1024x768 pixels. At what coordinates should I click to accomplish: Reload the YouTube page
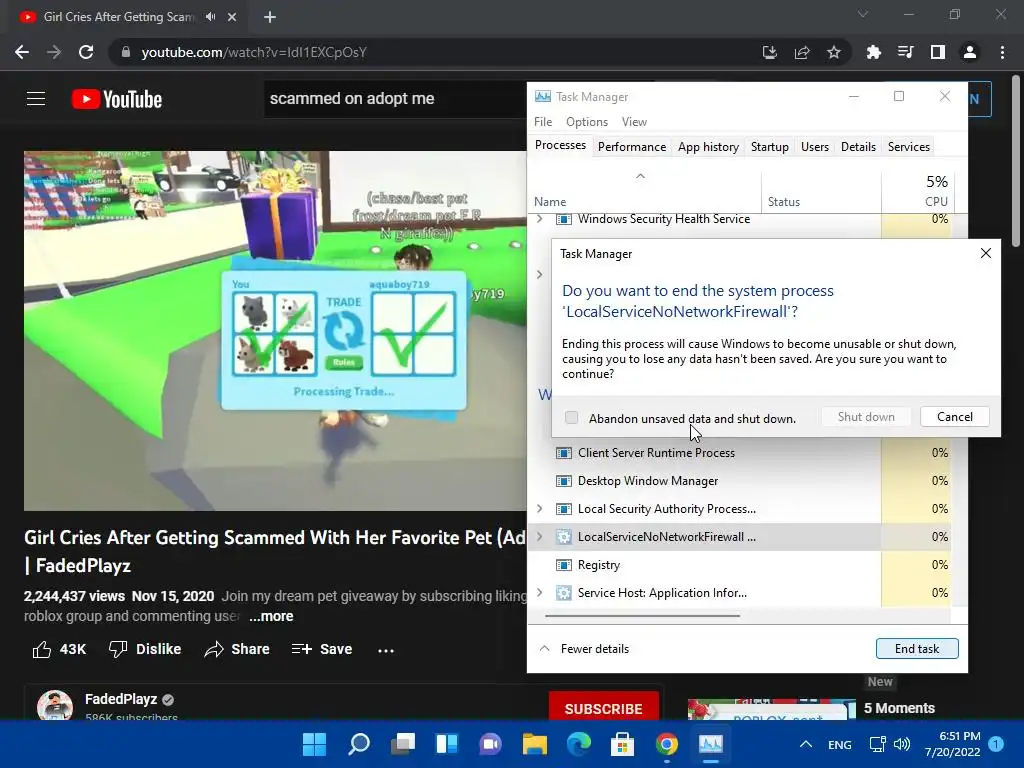click(x=86, y=52)
